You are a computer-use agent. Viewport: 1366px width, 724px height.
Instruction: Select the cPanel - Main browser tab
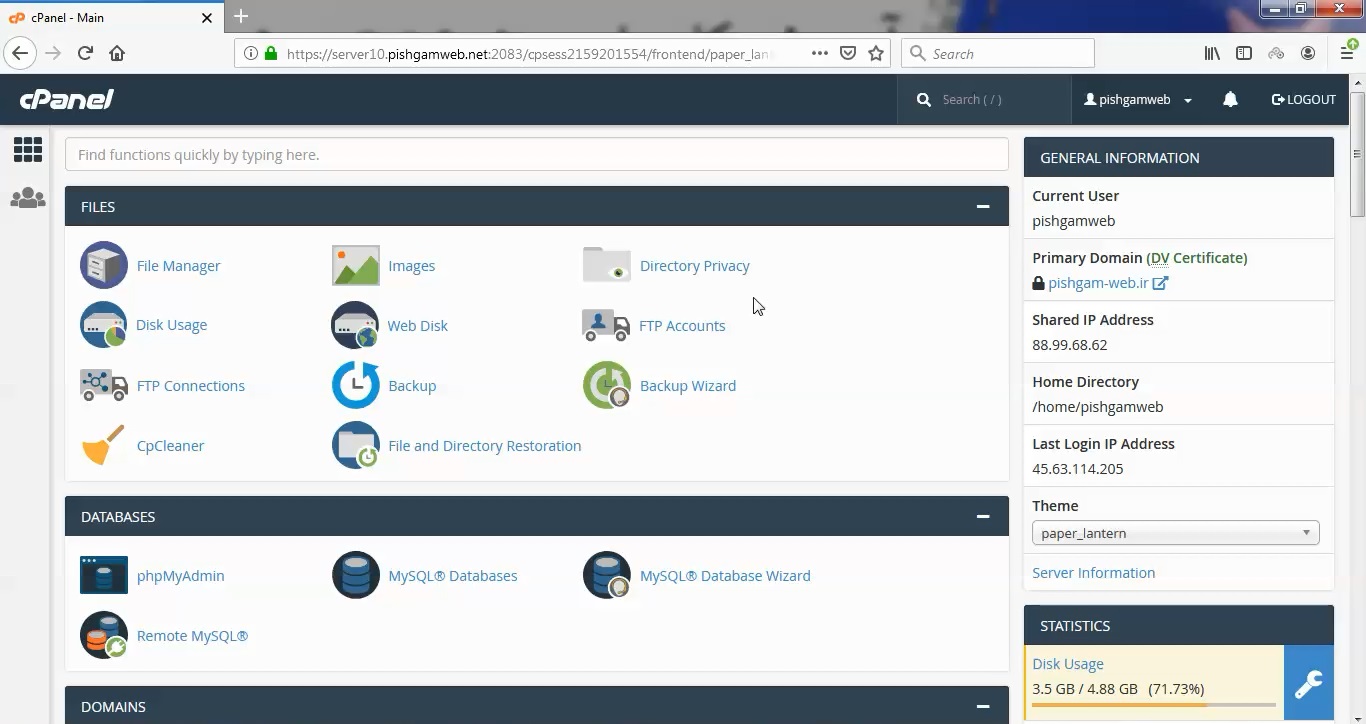click(x=112, y=17)
